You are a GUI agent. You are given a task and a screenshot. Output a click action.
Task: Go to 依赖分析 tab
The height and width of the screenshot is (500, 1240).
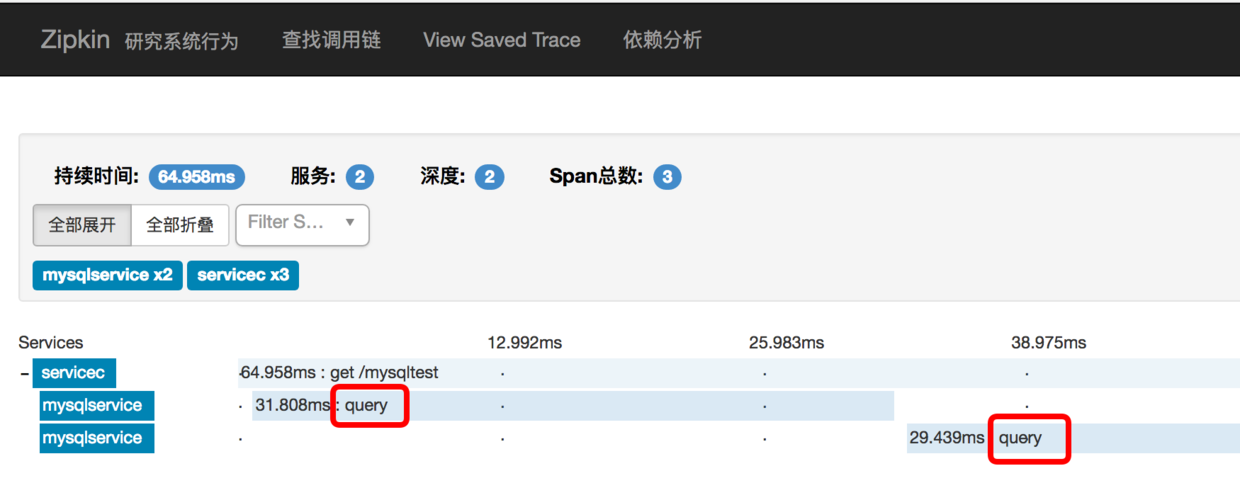[662, 40]
